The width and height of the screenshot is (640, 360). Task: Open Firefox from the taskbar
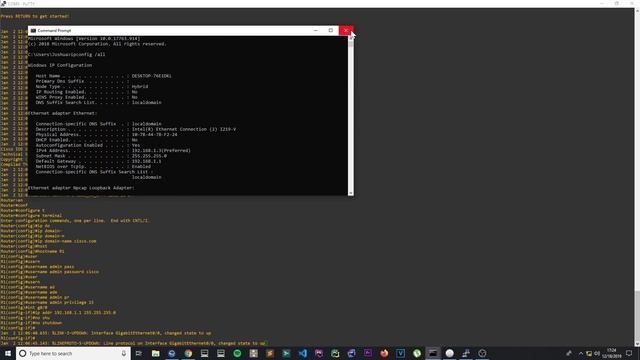point(384,353)
